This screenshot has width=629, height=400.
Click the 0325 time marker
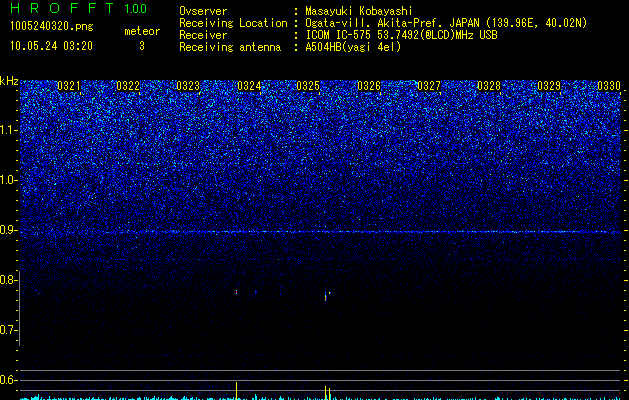(308, 86)
